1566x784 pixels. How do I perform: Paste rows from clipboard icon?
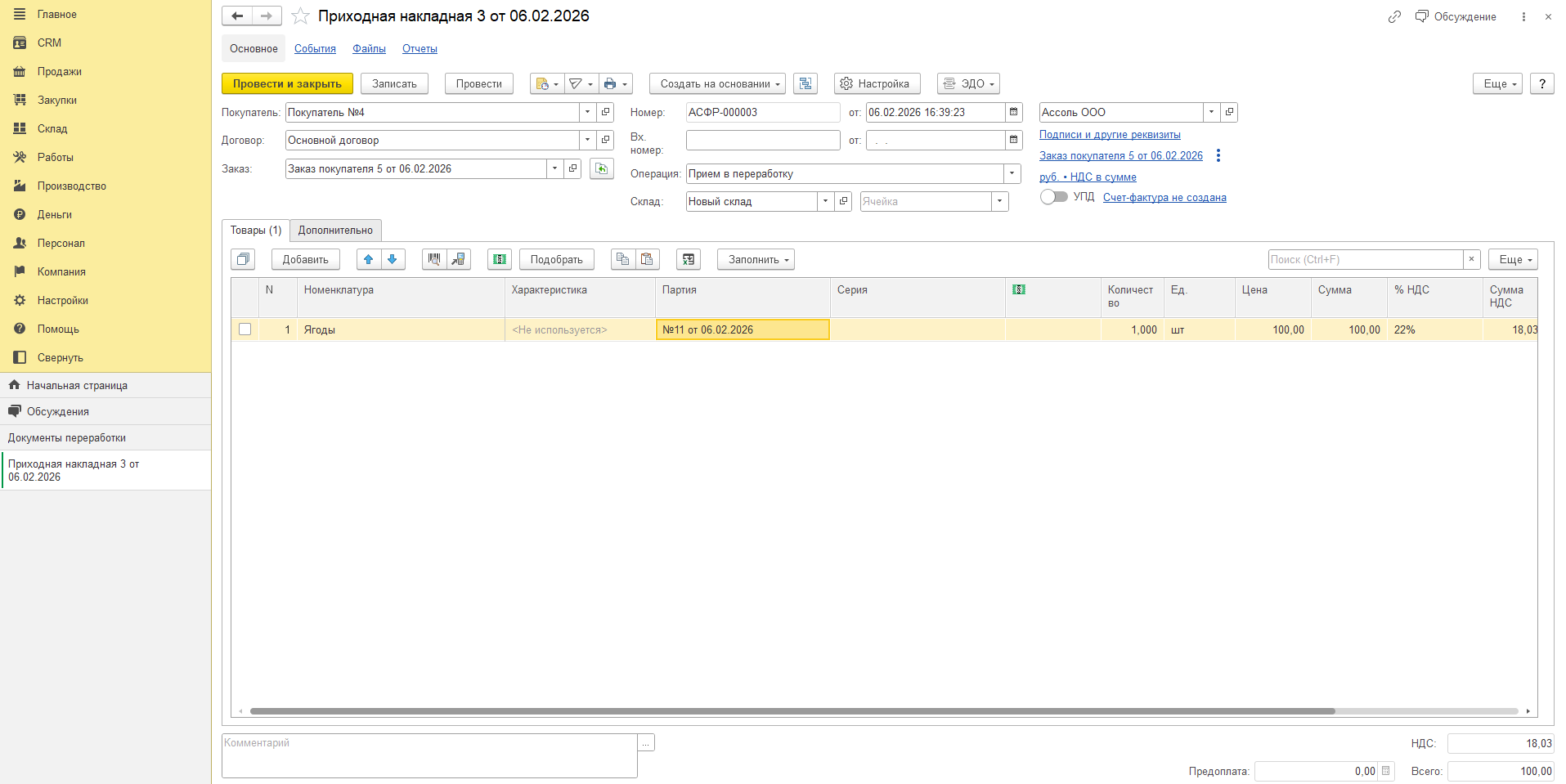[x=647, y=259]
